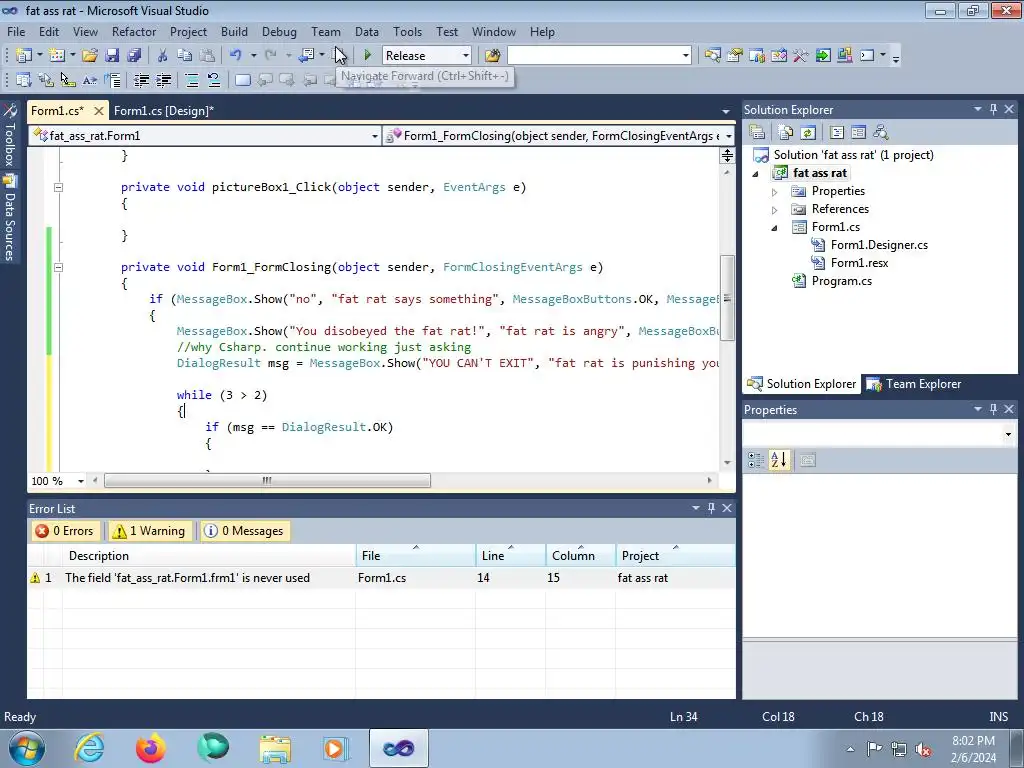
Task: Comment out the selected lines icon
Action: point(192,80)
